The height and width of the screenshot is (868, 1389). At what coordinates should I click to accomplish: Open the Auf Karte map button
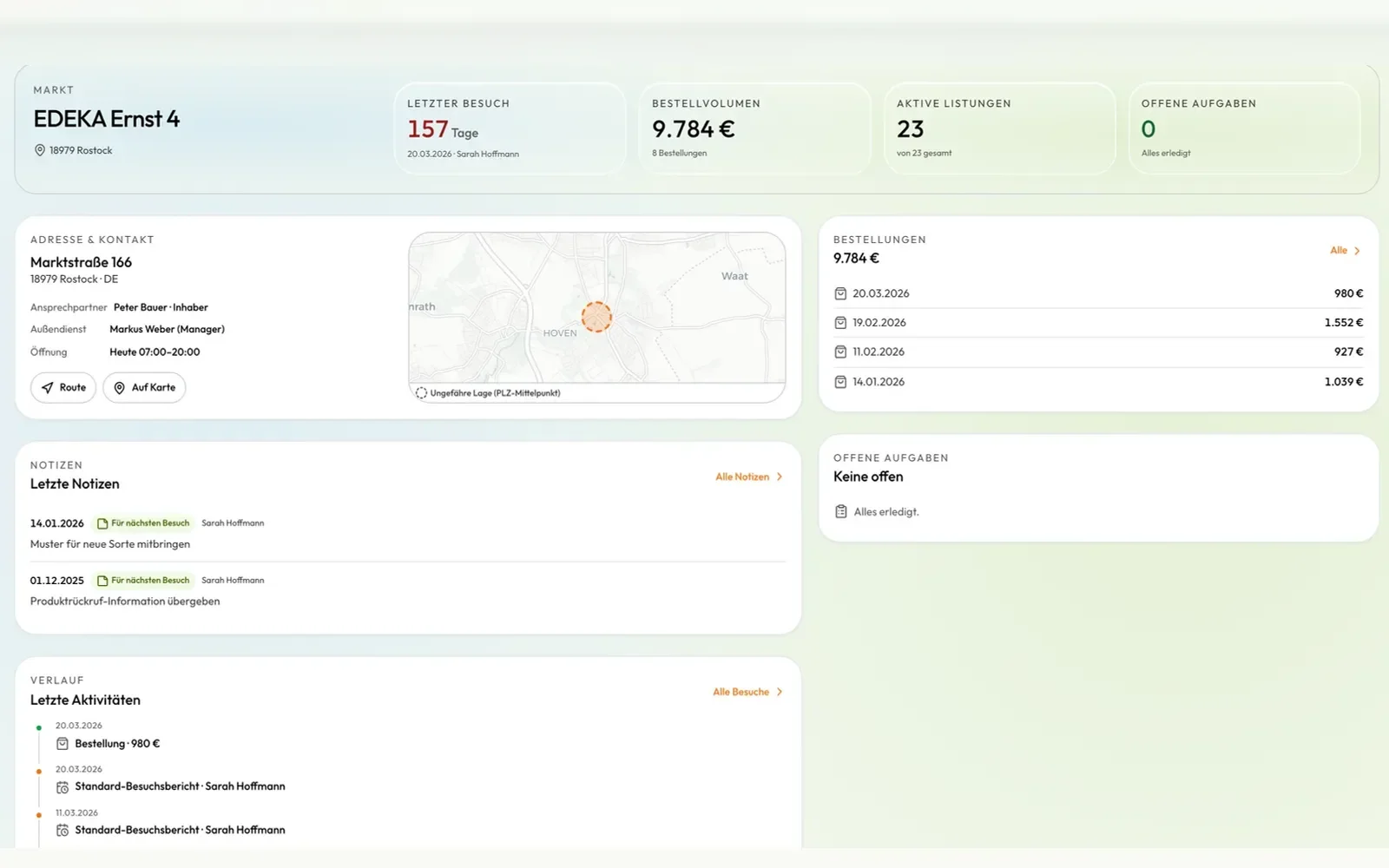pos(144,387)
